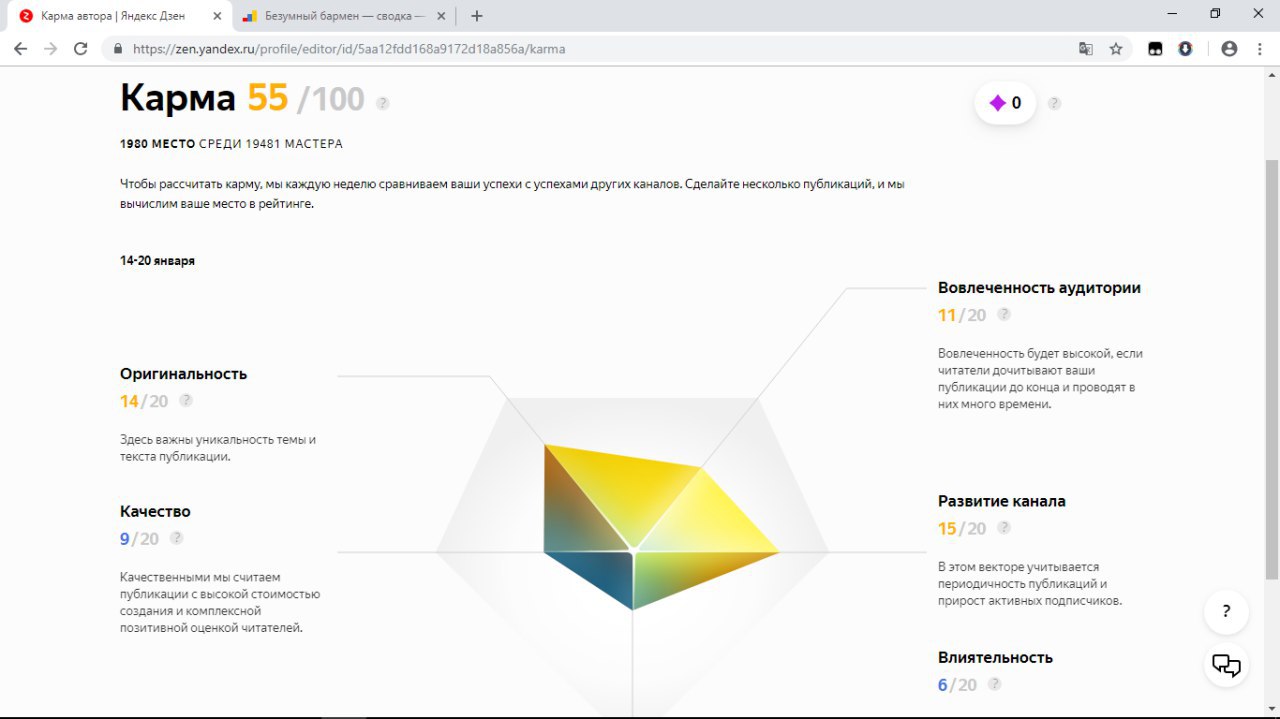This screenshot has width=1280, height=719.
Task: Click help icon next to Оригинальность score
Action: pyautogui.click(x=186, y=400)
